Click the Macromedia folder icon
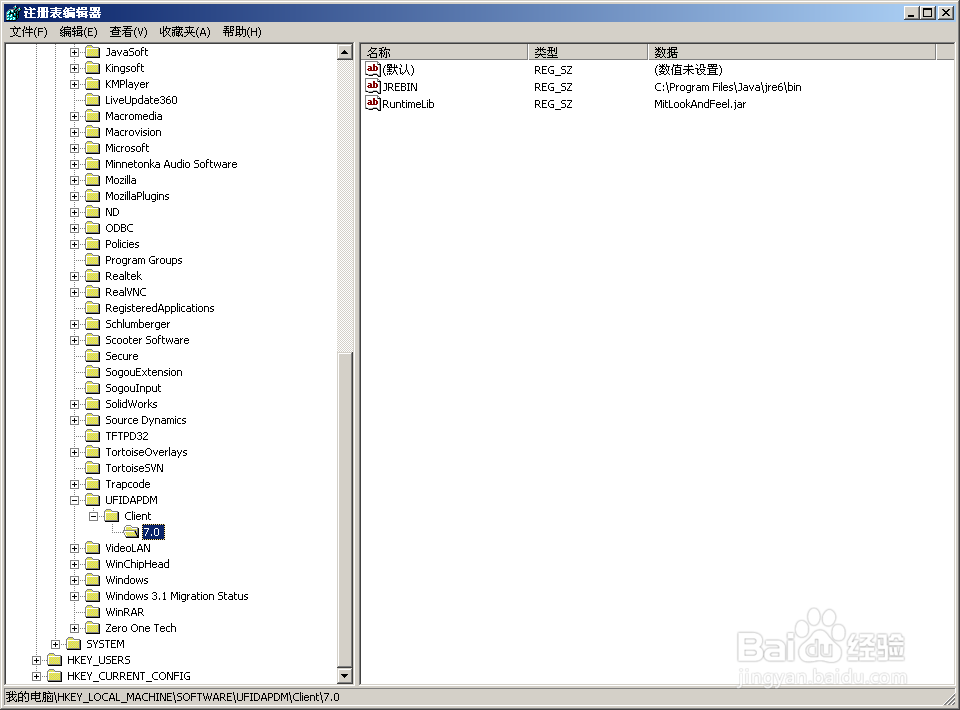This screenshot has width=960, height=710. [92, 116]
